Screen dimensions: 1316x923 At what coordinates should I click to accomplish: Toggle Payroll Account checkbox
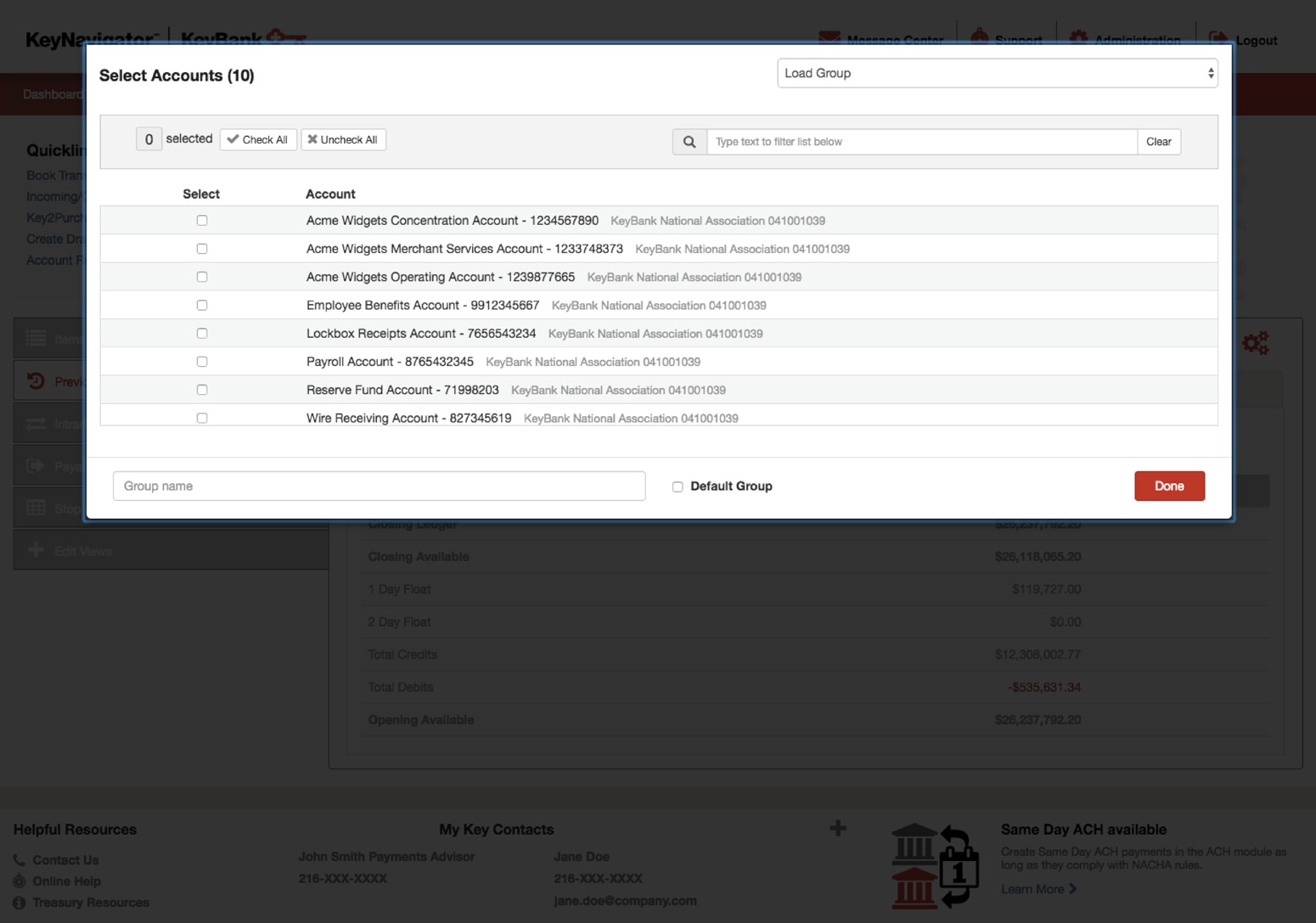point(202,362)
